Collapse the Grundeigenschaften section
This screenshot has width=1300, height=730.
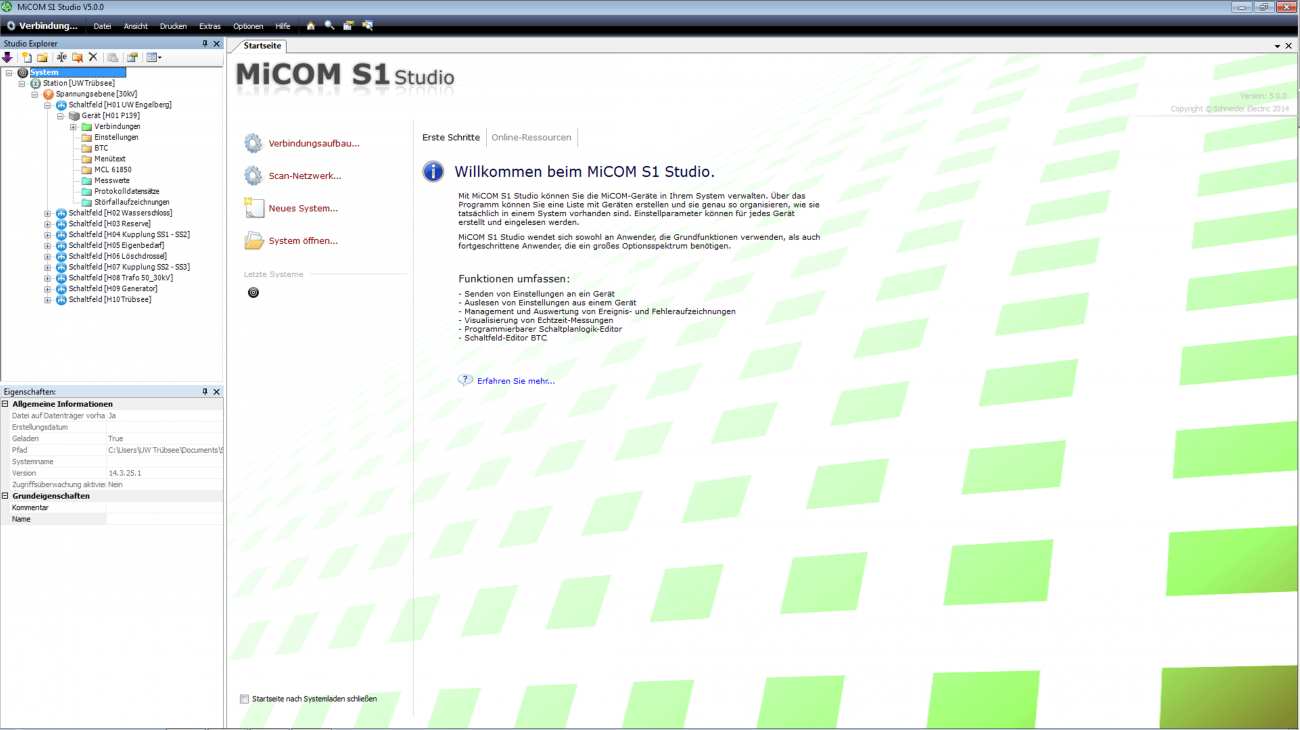[5, 496]
